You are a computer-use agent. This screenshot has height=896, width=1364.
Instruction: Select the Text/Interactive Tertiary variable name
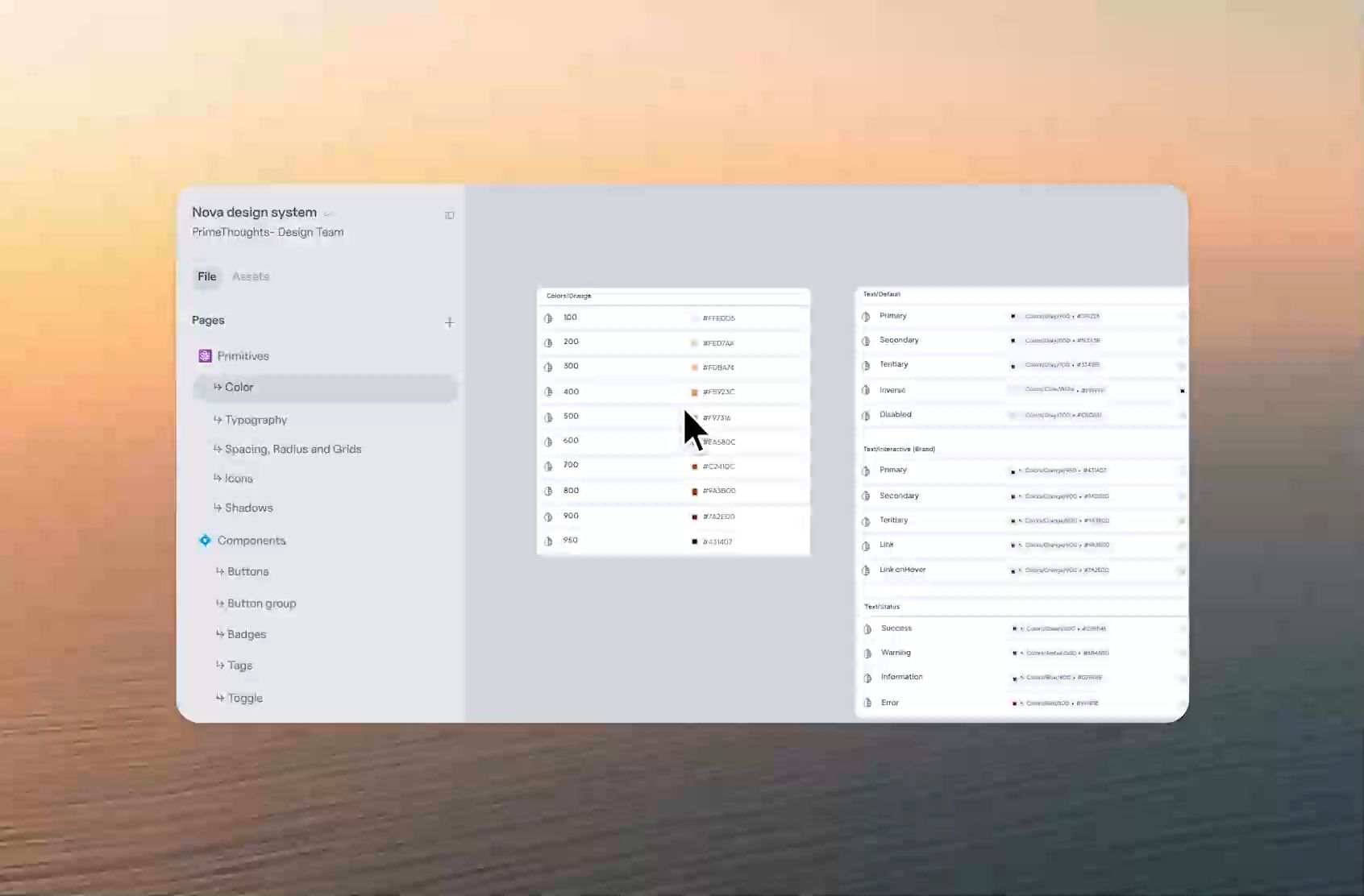(x=893, y=520)
